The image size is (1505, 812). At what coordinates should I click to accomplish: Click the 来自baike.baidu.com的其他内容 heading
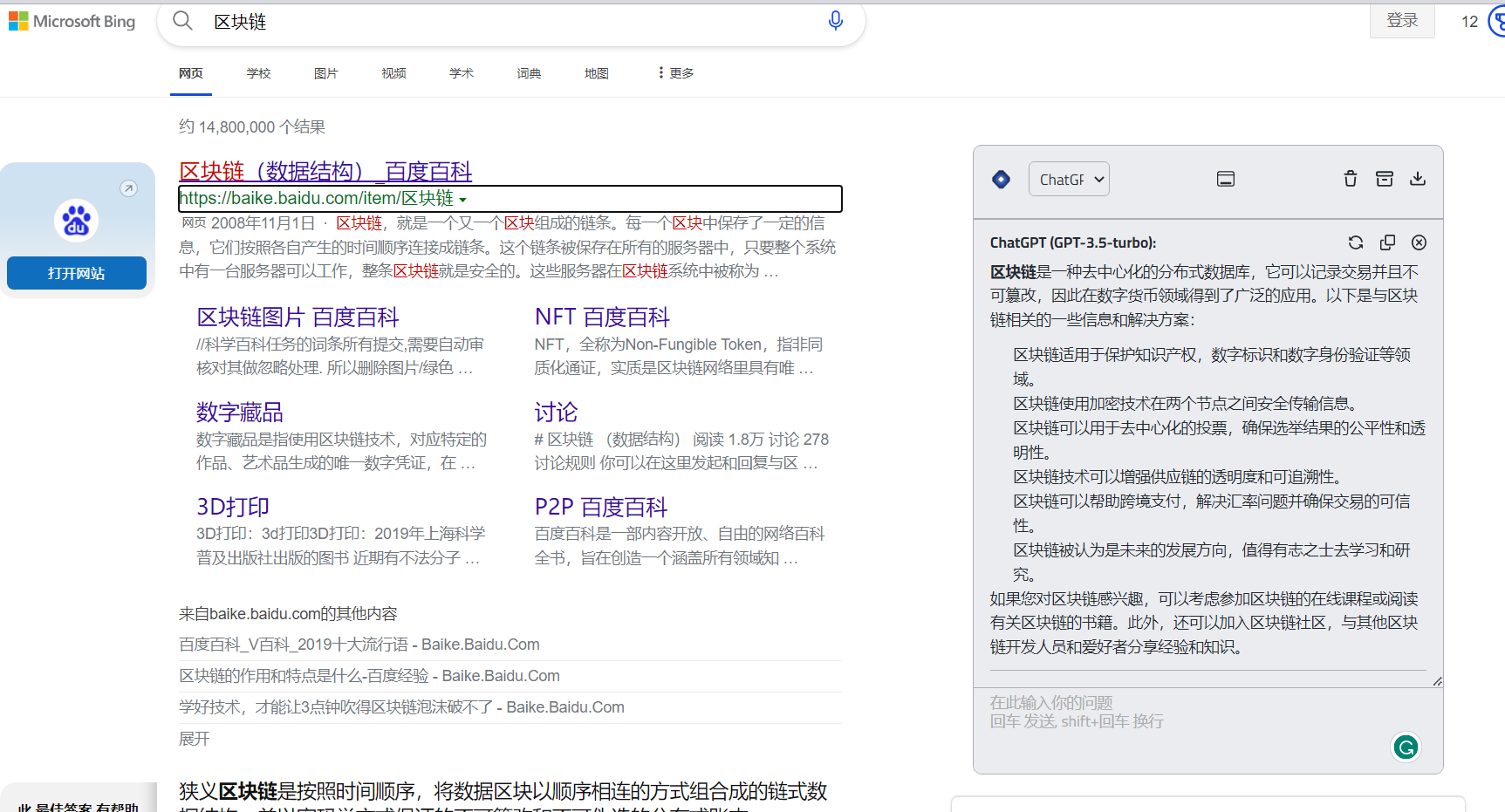288,614
